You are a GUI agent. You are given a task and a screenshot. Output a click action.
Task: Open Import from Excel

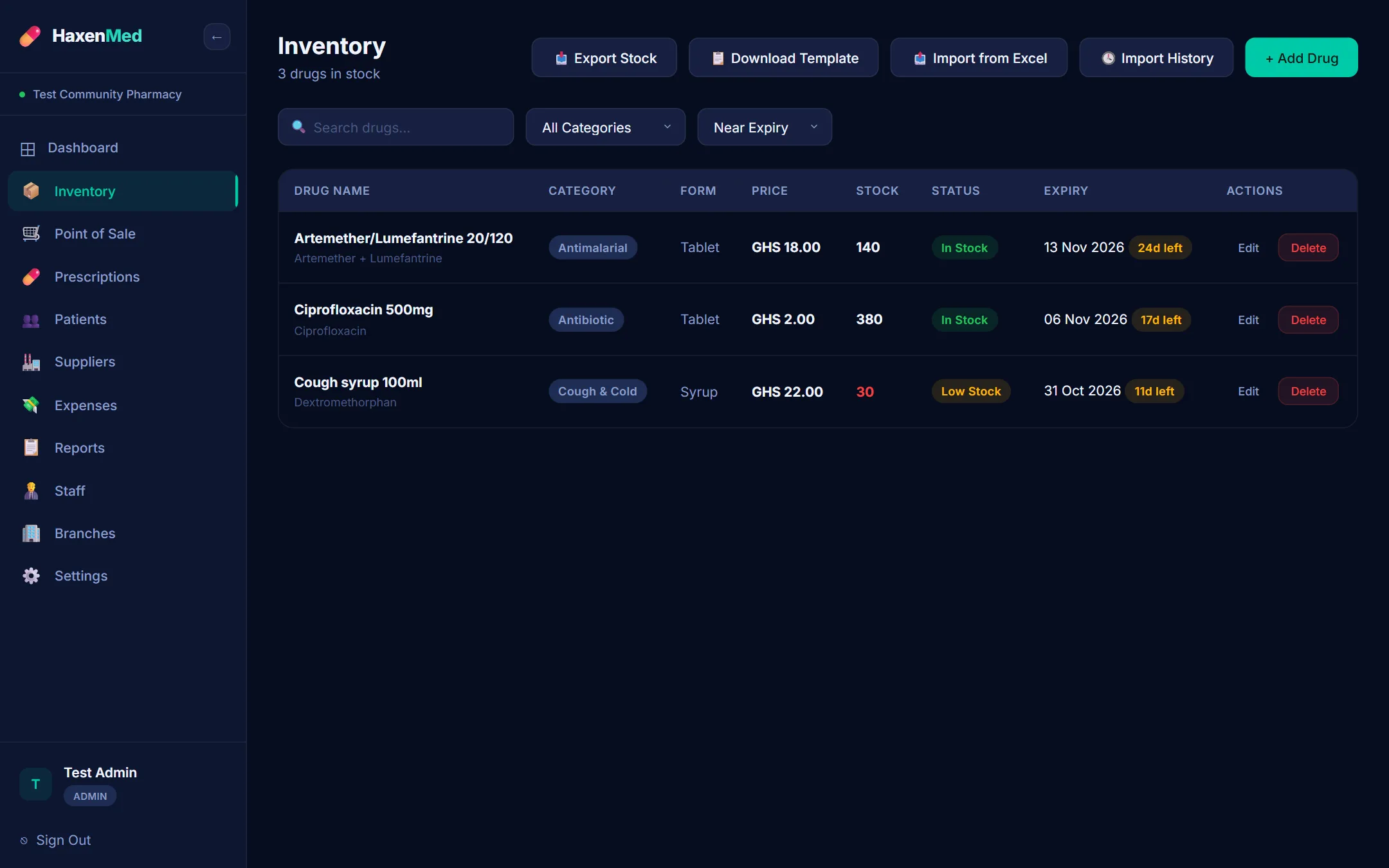click(979, 58)
